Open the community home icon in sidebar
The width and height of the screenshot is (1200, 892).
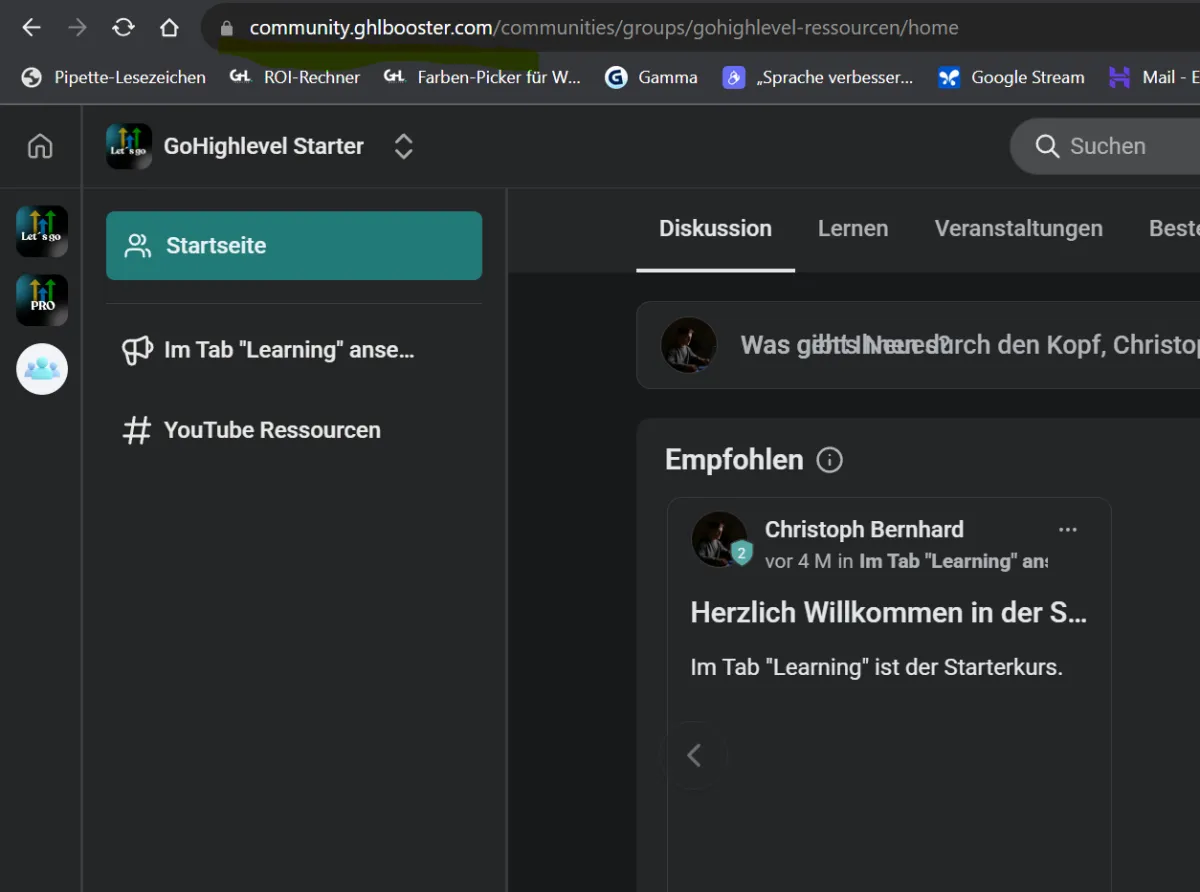[x=40, y=147]
